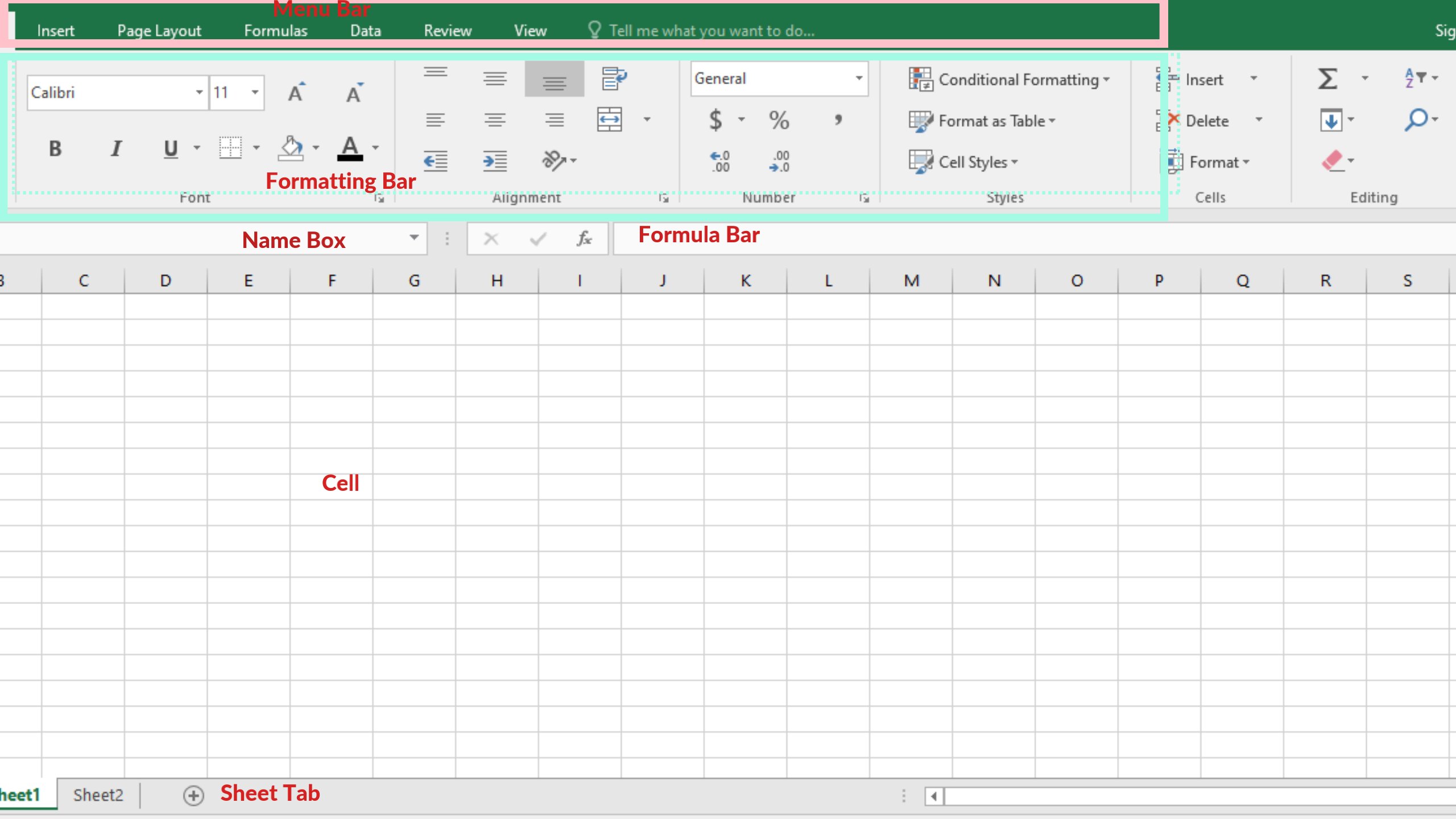Expand the General number format dropdown

click(859, 78)
